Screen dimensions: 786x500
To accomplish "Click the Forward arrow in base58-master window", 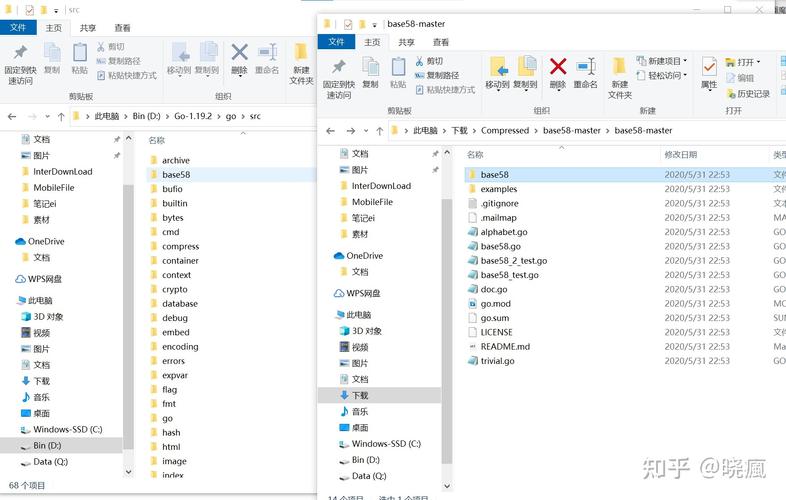I will tap(350, 131).
